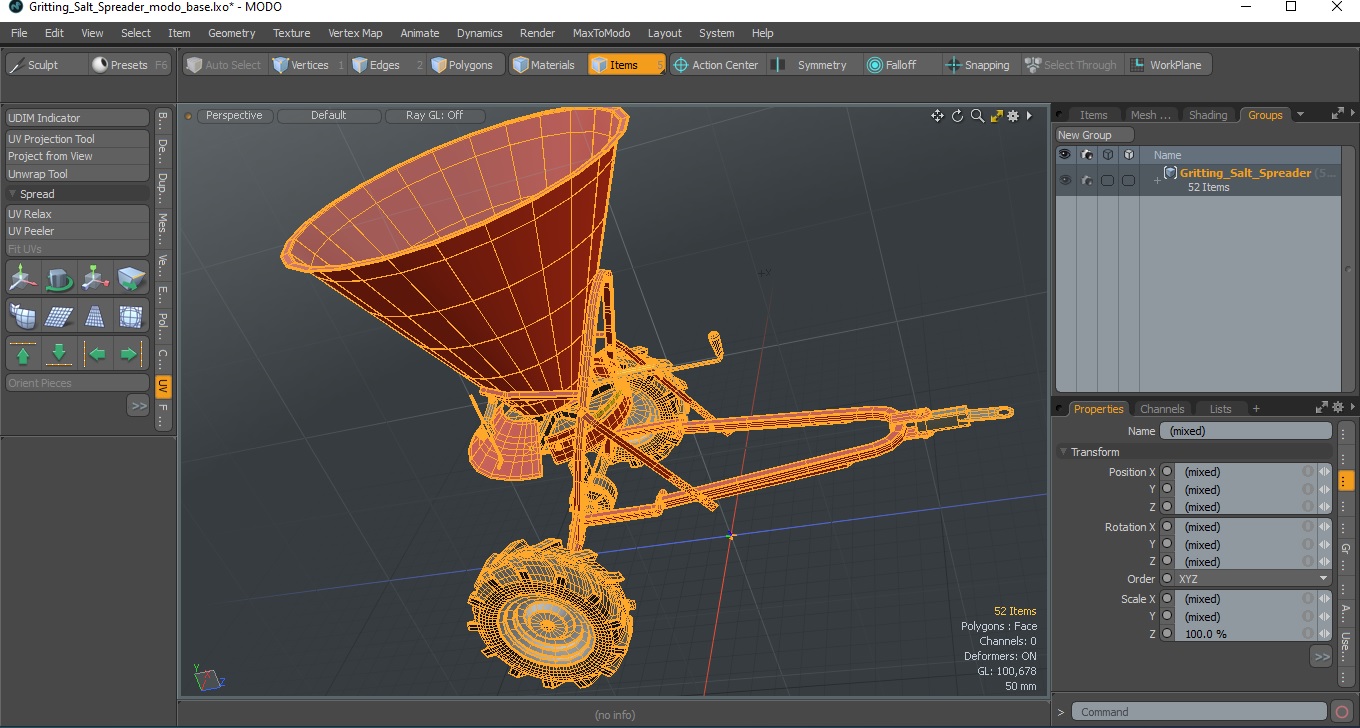Switch to Edges selection mode

[387, 65]
